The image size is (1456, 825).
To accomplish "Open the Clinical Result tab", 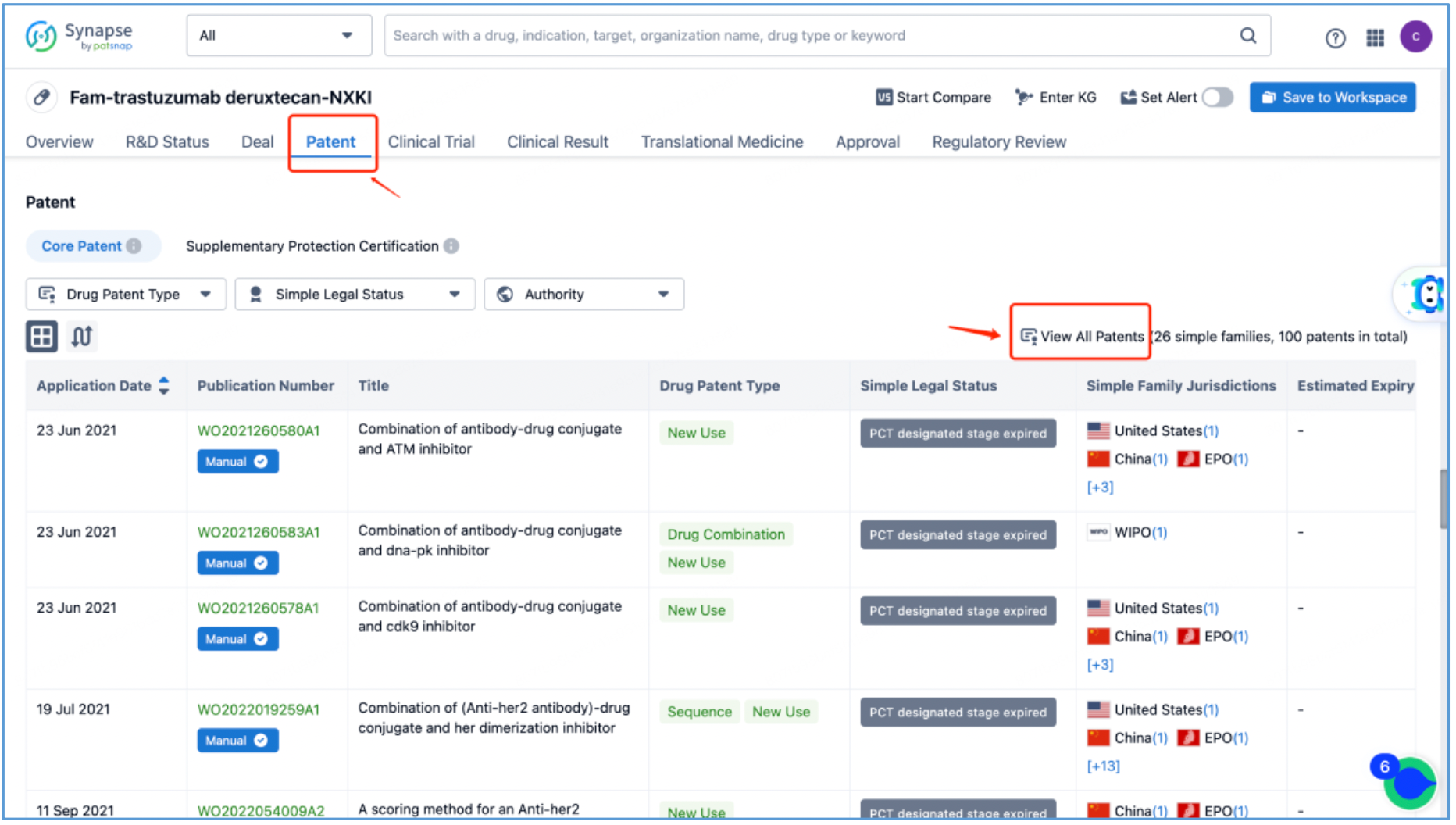I will pos(558,142).
